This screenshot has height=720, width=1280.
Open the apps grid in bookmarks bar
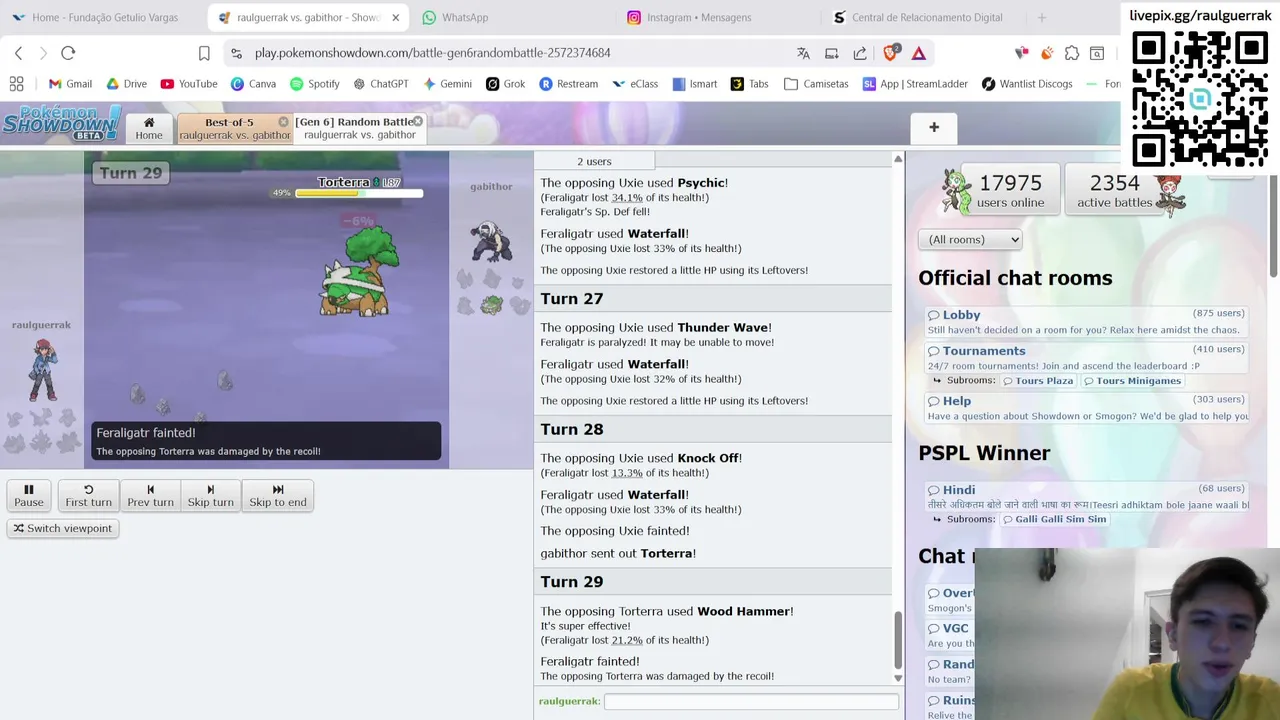(x=16, y=84)
